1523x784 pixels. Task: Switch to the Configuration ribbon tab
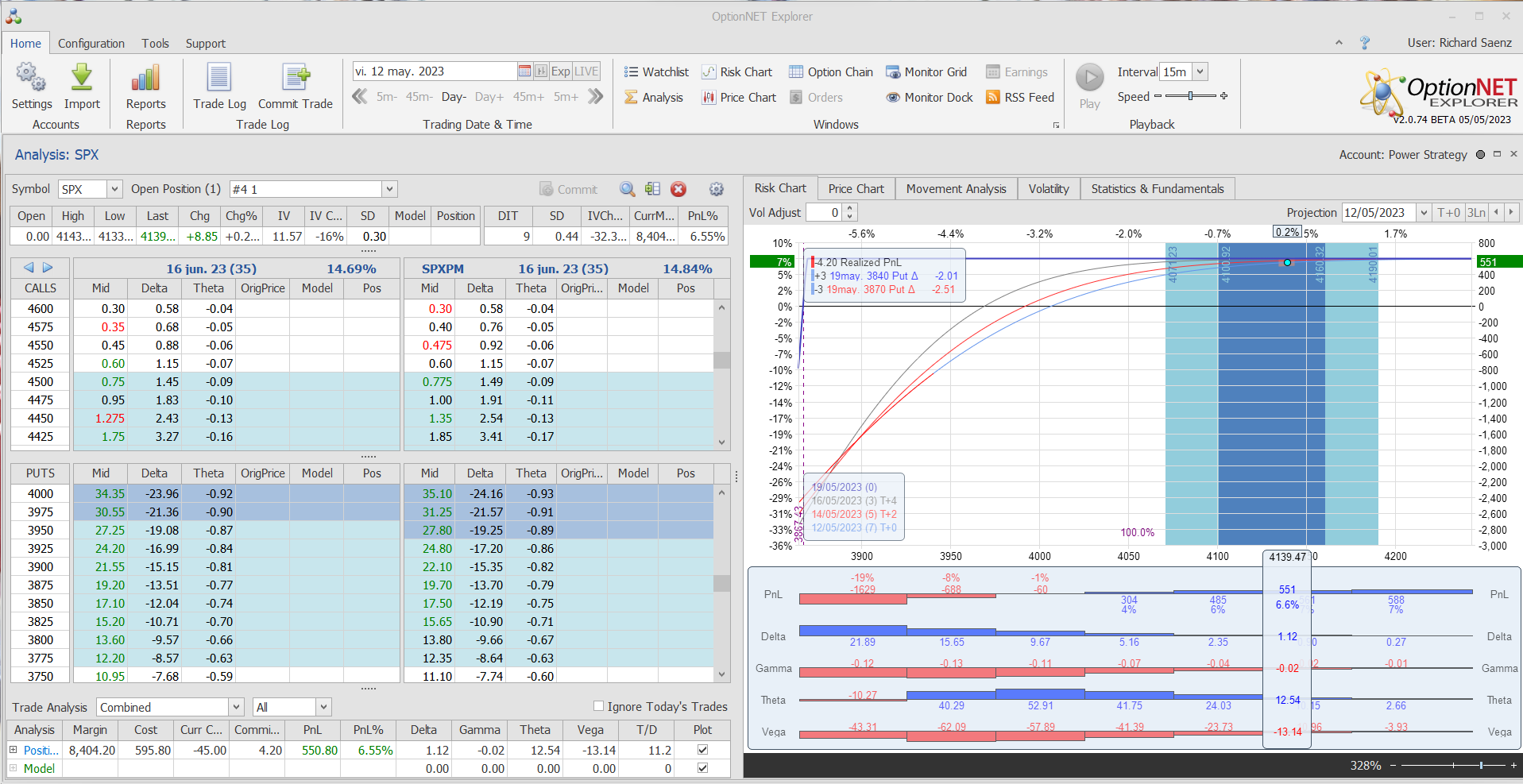point(91,44)
